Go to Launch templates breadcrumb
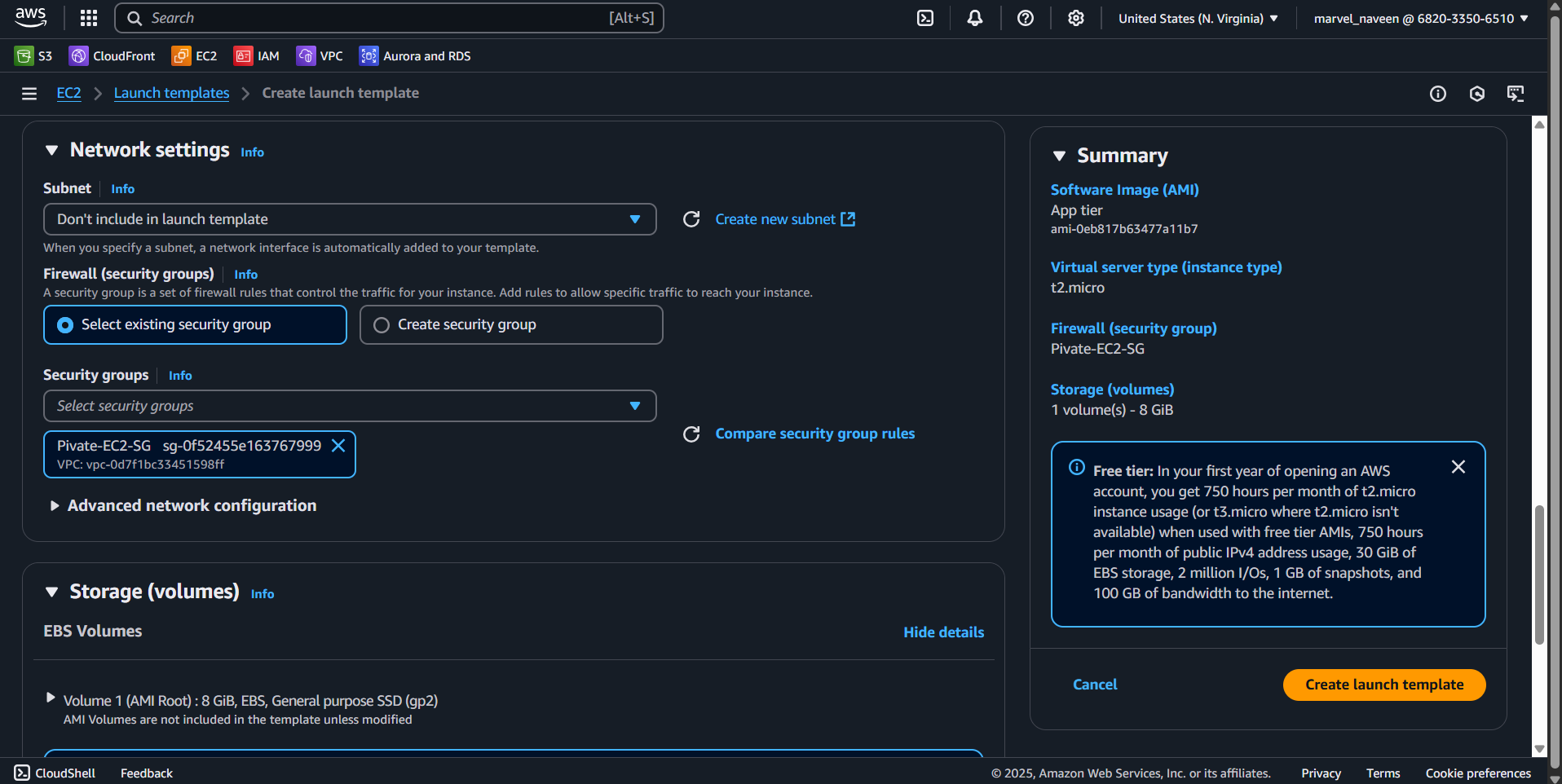Viewport: 1562px width, 784px height. [171, 93]
